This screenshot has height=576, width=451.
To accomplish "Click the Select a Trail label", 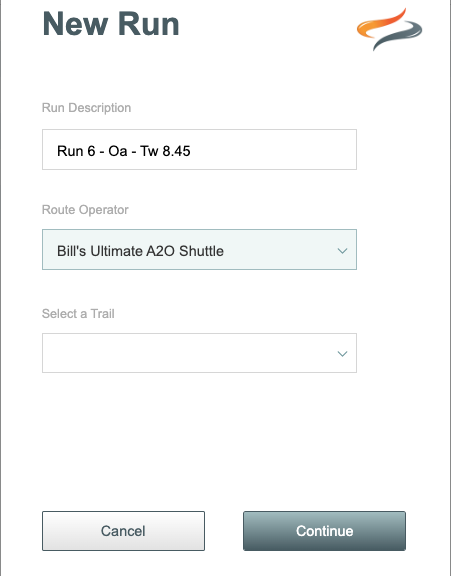I will click(78, 314).
